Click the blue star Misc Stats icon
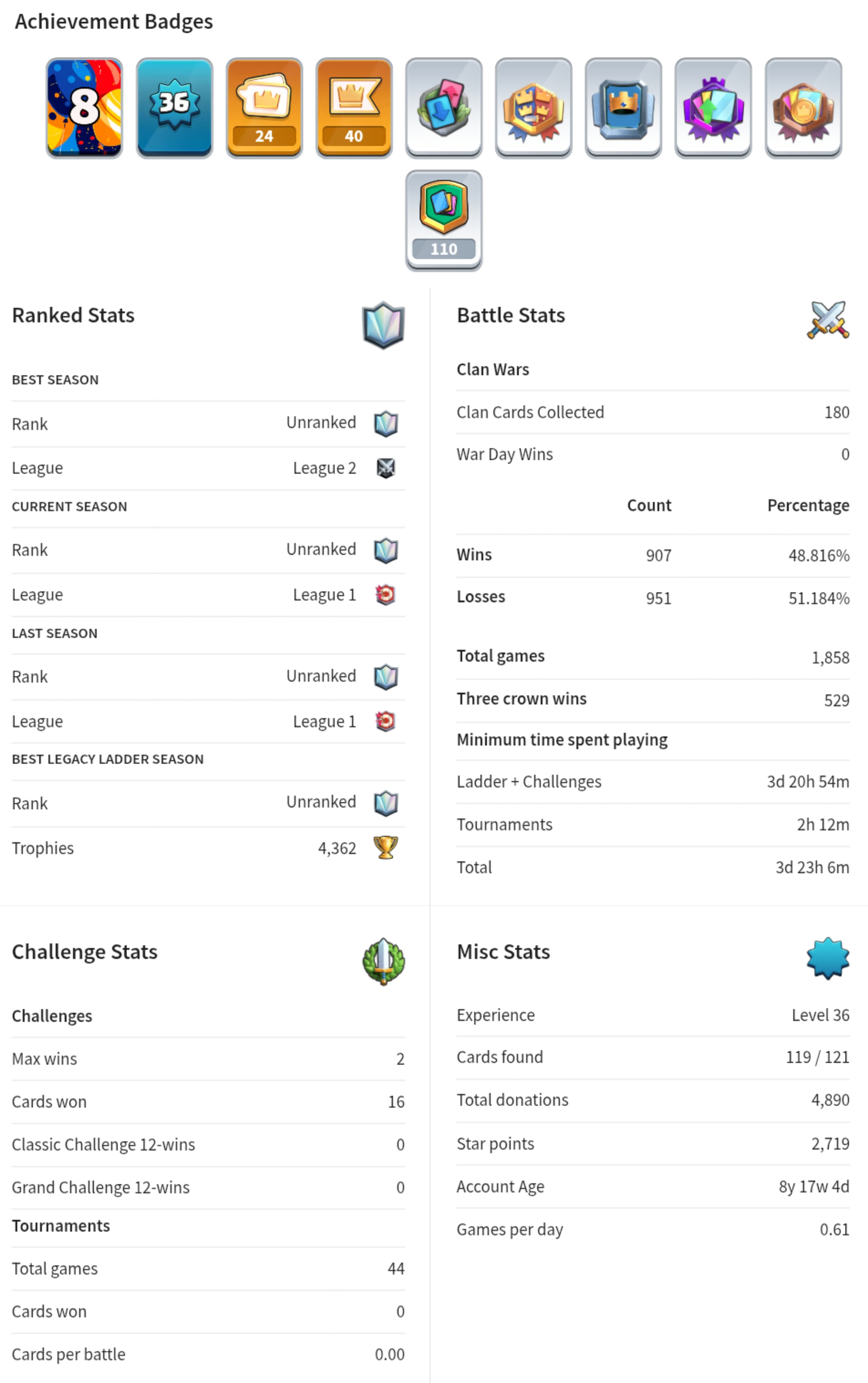 tap(828, 958)
